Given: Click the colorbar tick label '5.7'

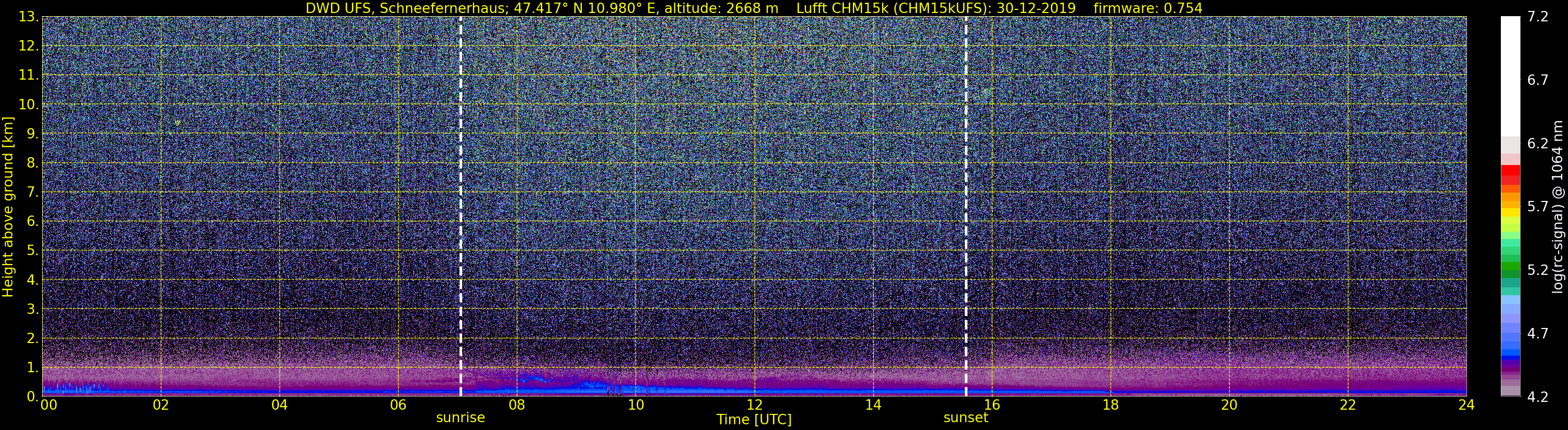Looking at the screenshot, I should coord(1538,207).
